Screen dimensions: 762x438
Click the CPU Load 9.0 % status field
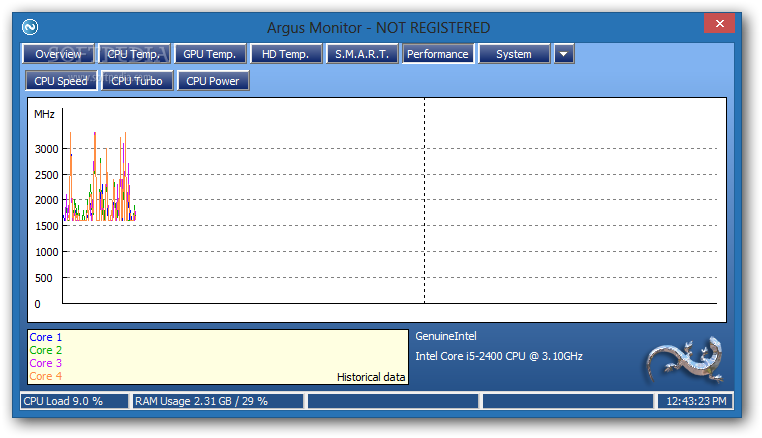(x=74, y=401)
